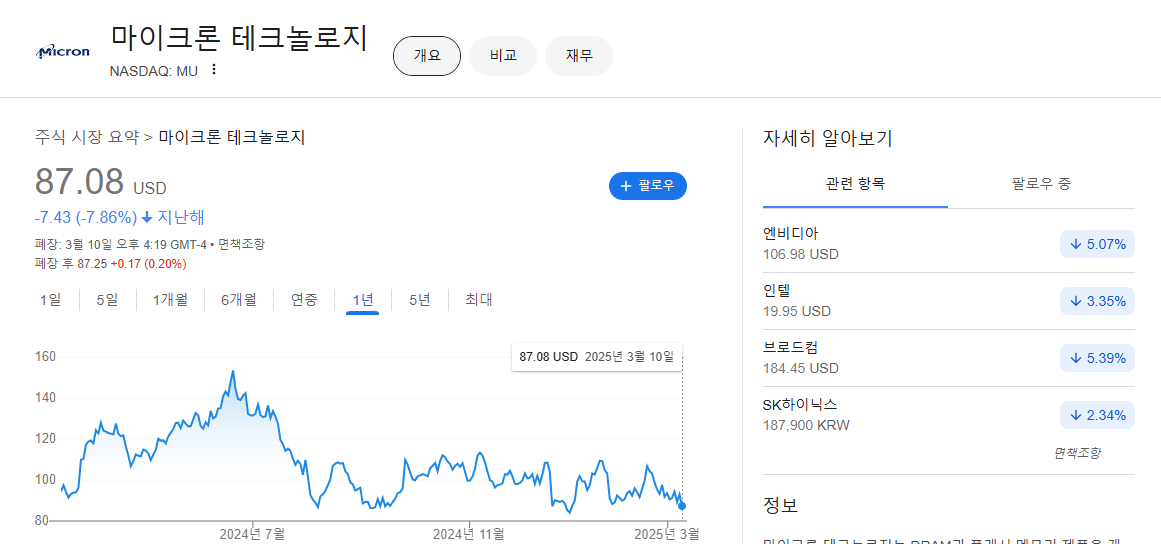Switch to the 팔로우 중 tab
Viewport: 1161px width, 544px height.
click(1041, 184)
